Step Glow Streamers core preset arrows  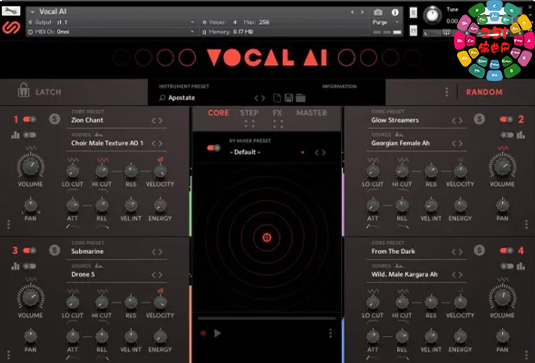click(x=457, y=120)
